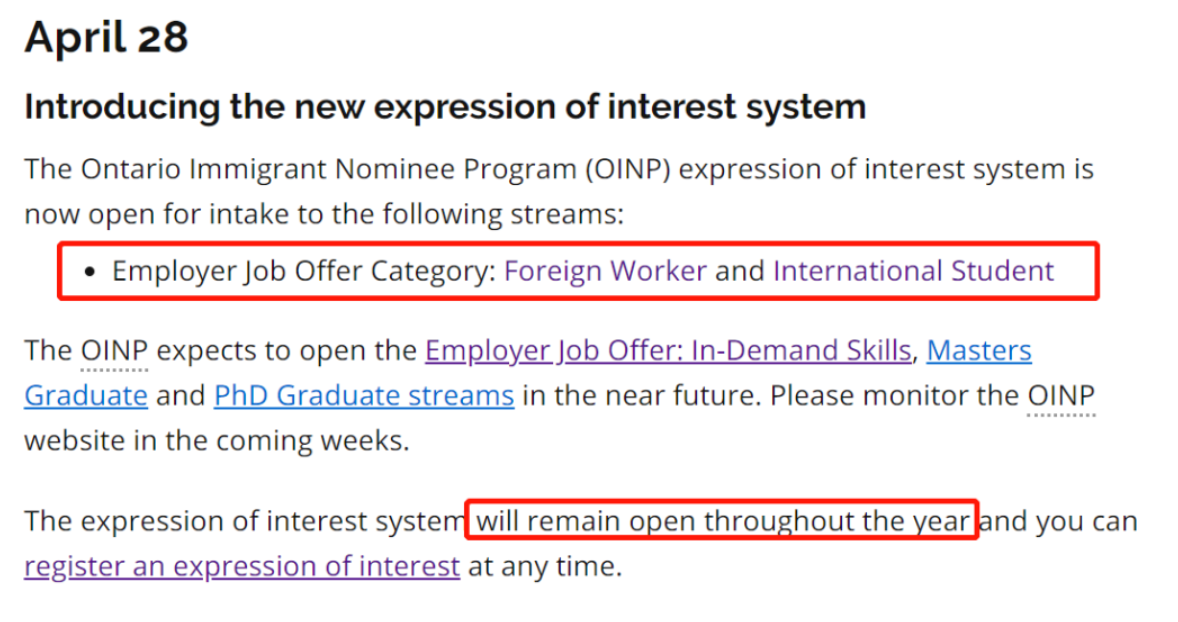Click the "Employer Job Offer Category:" label
This screenshot has height=622, width=1178.
304,271
